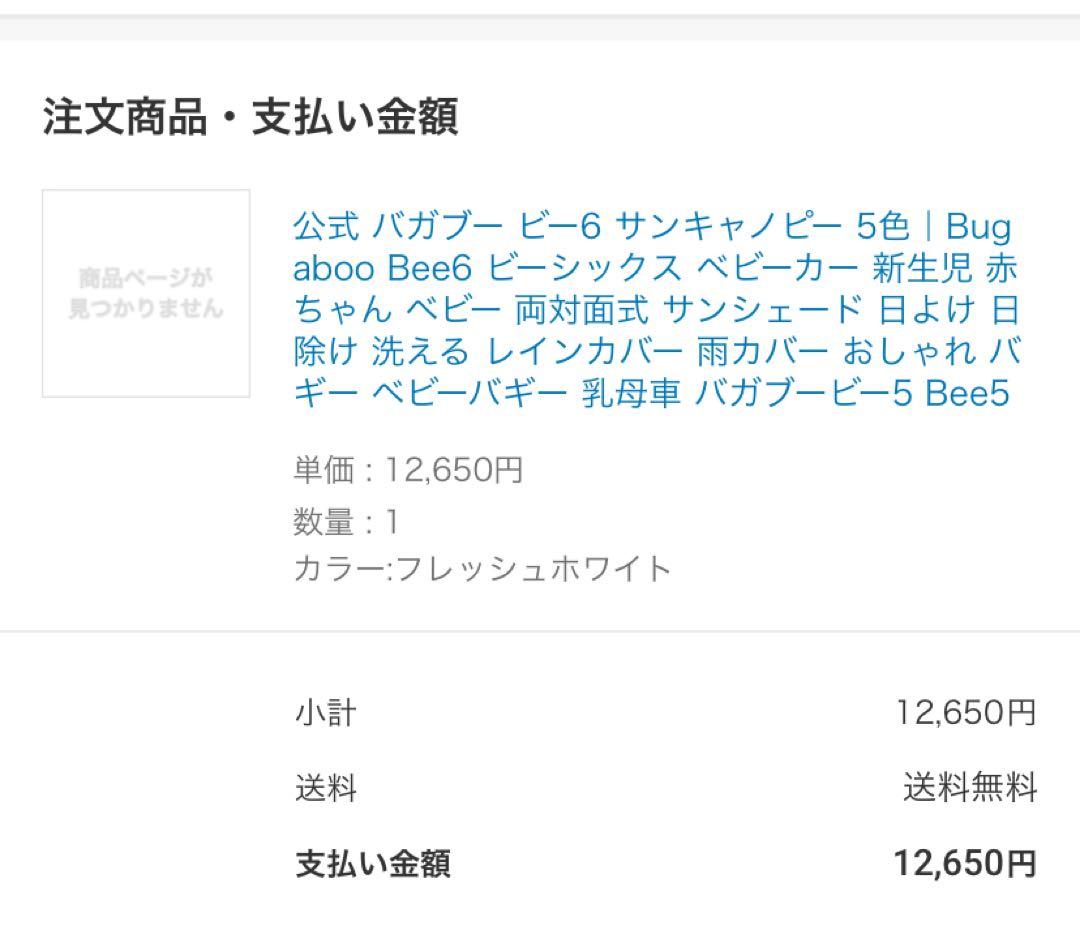1080x942 pixels.
Task: Click the 小計 label
Action: tap(325, 713)
